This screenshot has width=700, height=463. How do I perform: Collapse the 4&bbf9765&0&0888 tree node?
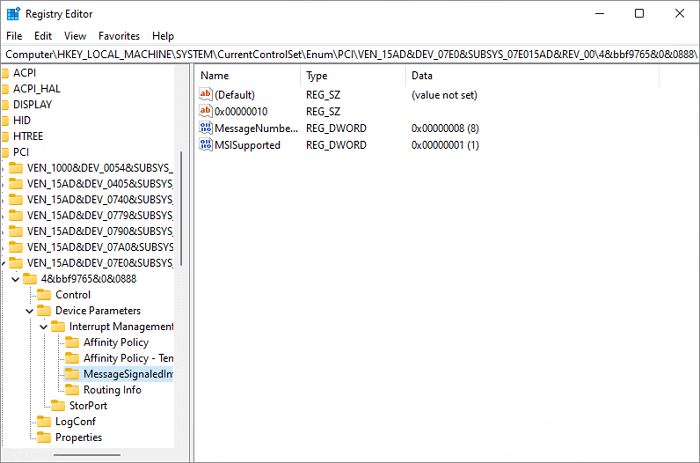pyautogui.click(x=15, y=279)
